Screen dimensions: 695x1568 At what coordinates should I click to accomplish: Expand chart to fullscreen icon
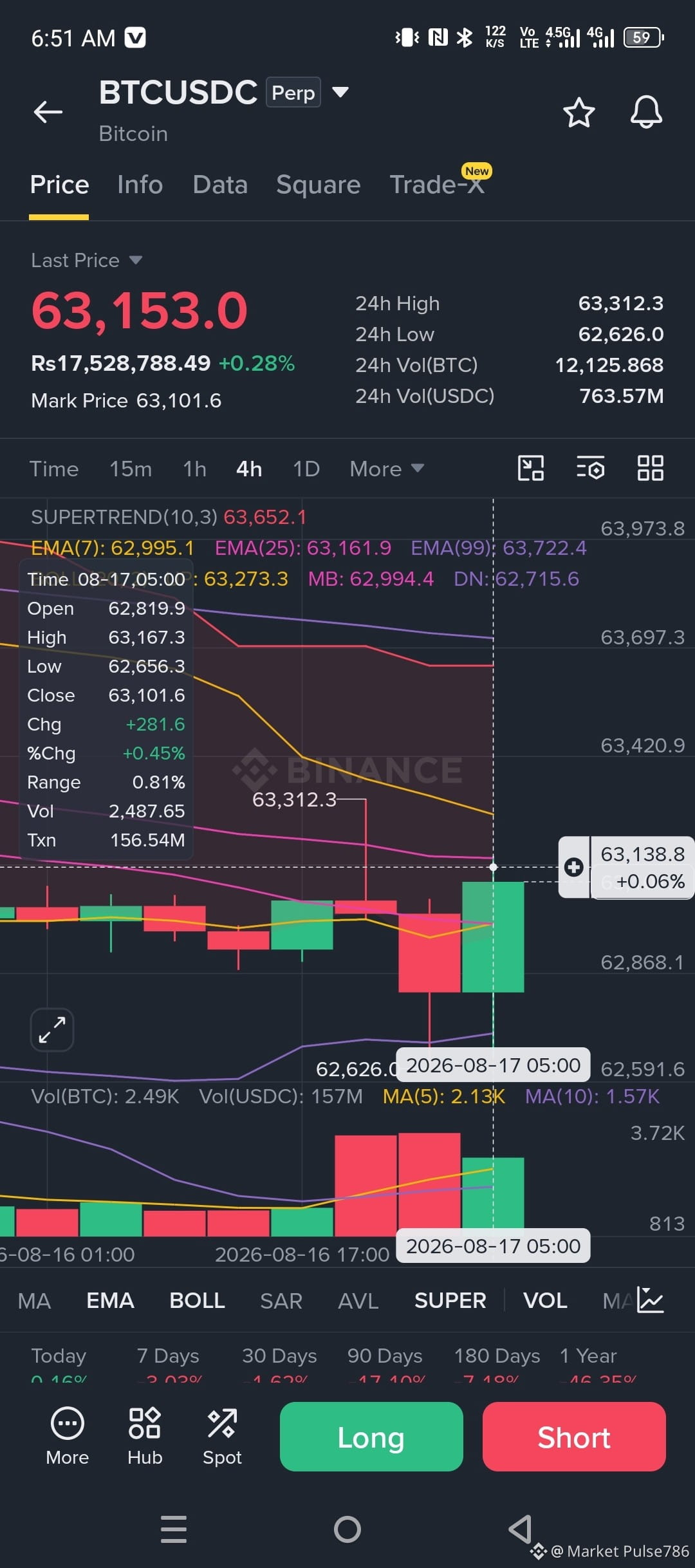tap(52, 1029)
